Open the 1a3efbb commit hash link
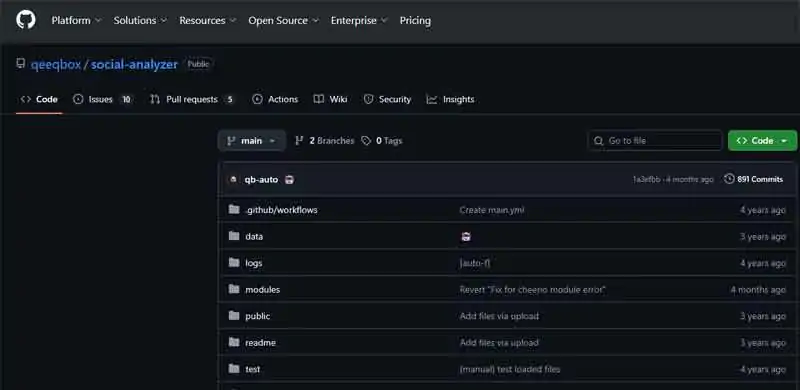 [646, 180]
